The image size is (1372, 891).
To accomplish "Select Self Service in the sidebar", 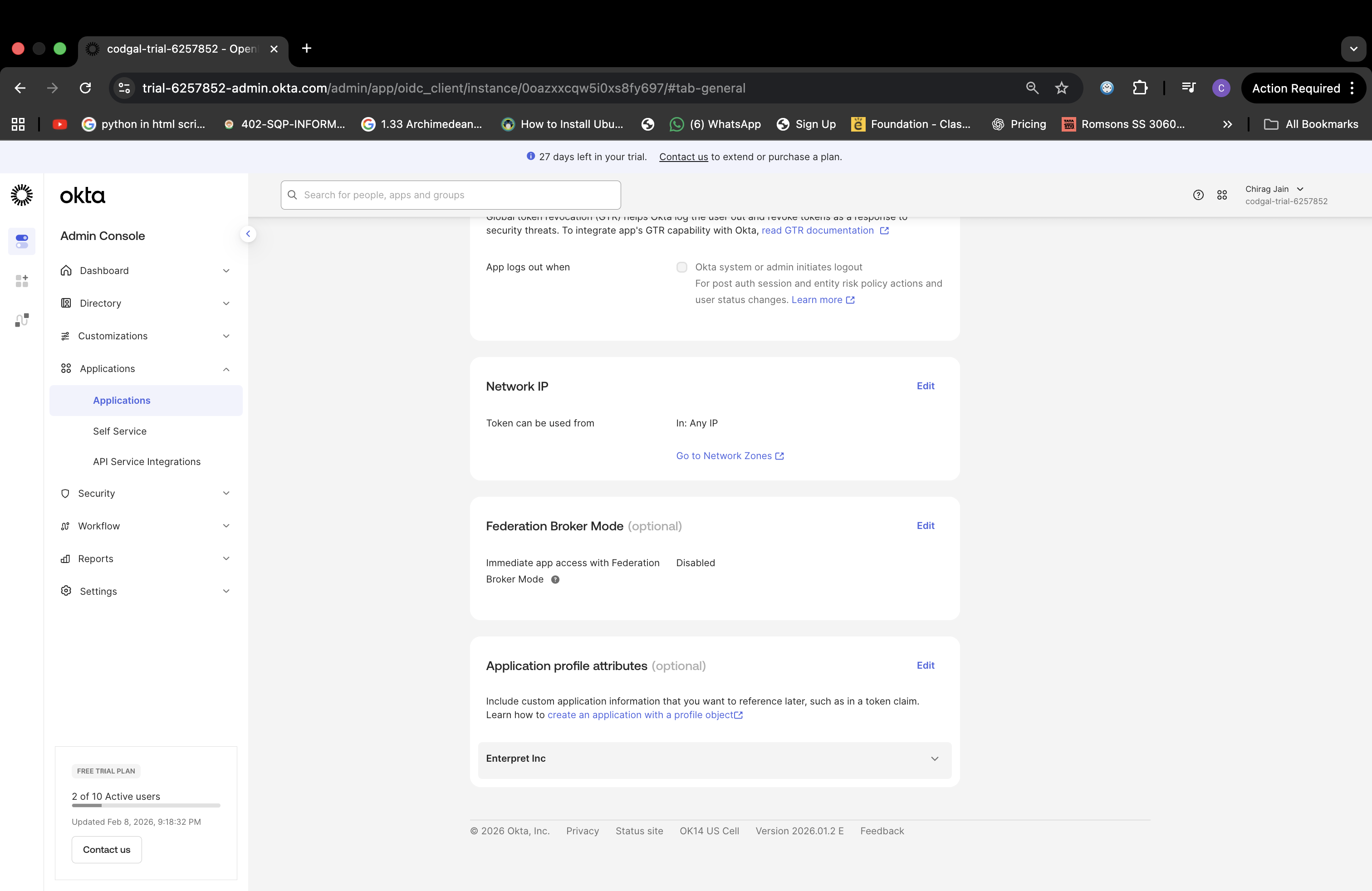I will (119, 432).
